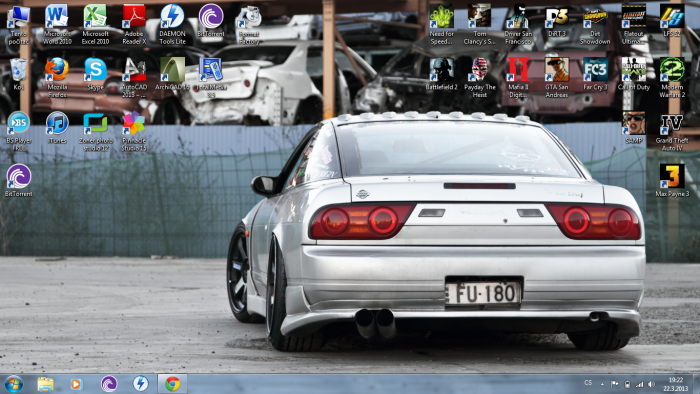Select the Microsoft Word 2010 shortcut
Screen dimensions: 700x394
click(x=57, y=25)
